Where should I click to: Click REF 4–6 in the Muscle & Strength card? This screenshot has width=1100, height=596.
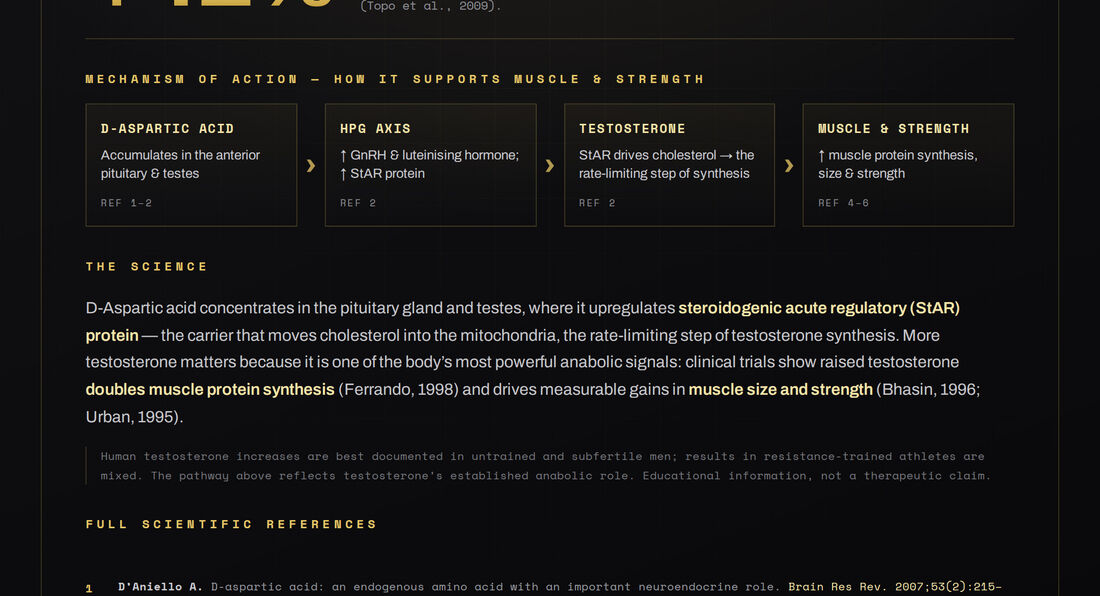[x=843, y=203]
